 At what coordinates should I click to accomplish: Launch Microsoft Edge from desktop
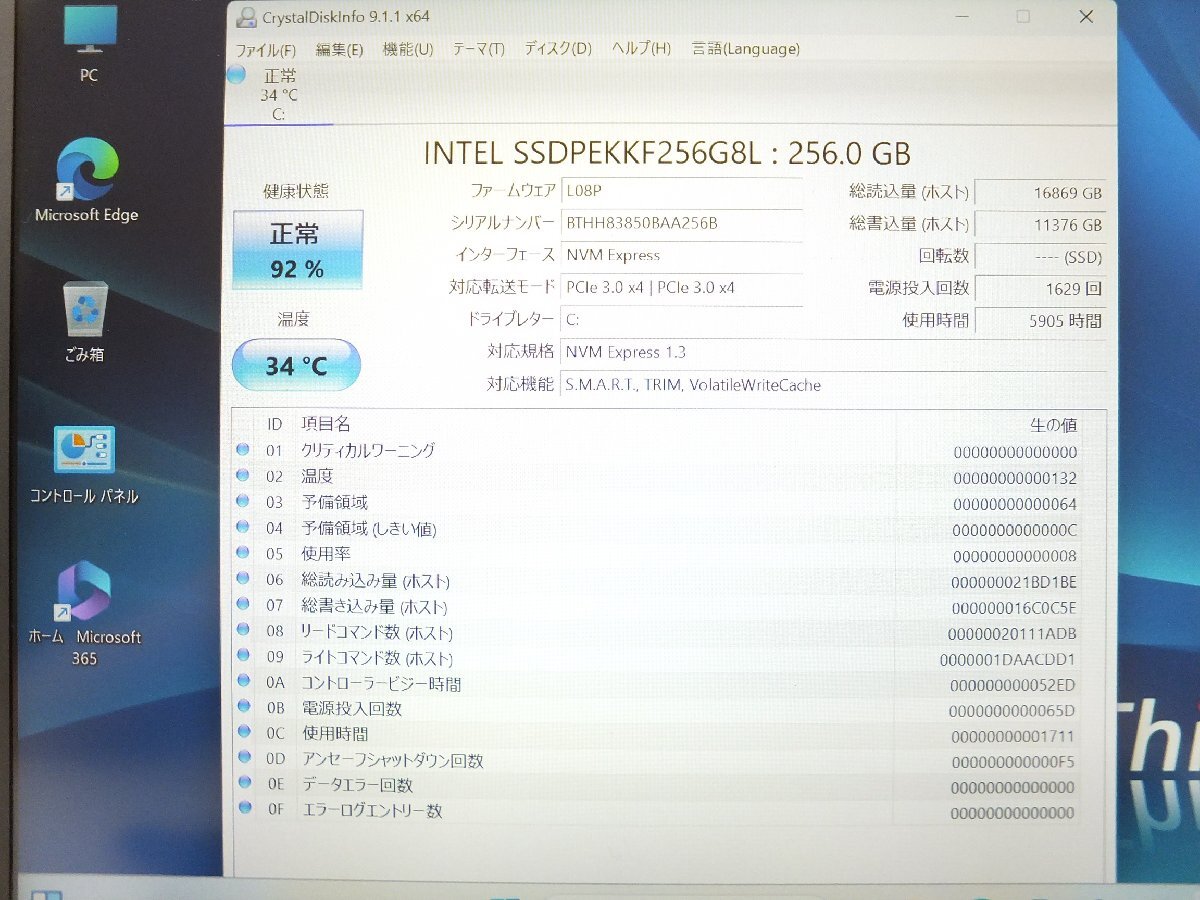(x=87, y=180)
